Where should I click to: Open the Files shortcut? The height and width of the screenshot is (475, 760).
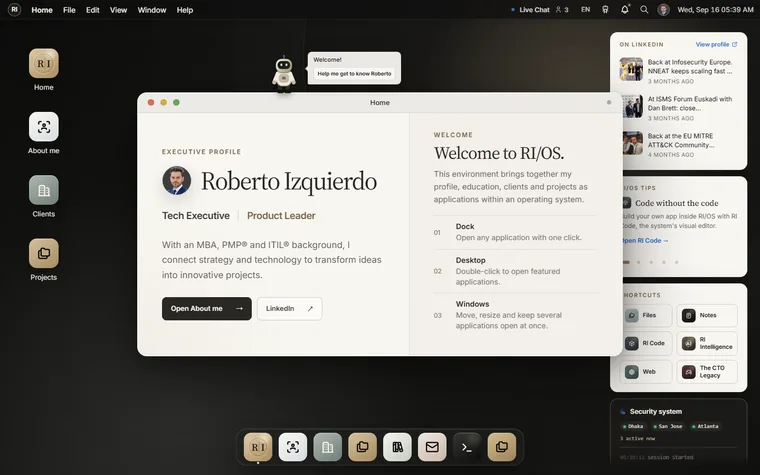coord(646,316)
